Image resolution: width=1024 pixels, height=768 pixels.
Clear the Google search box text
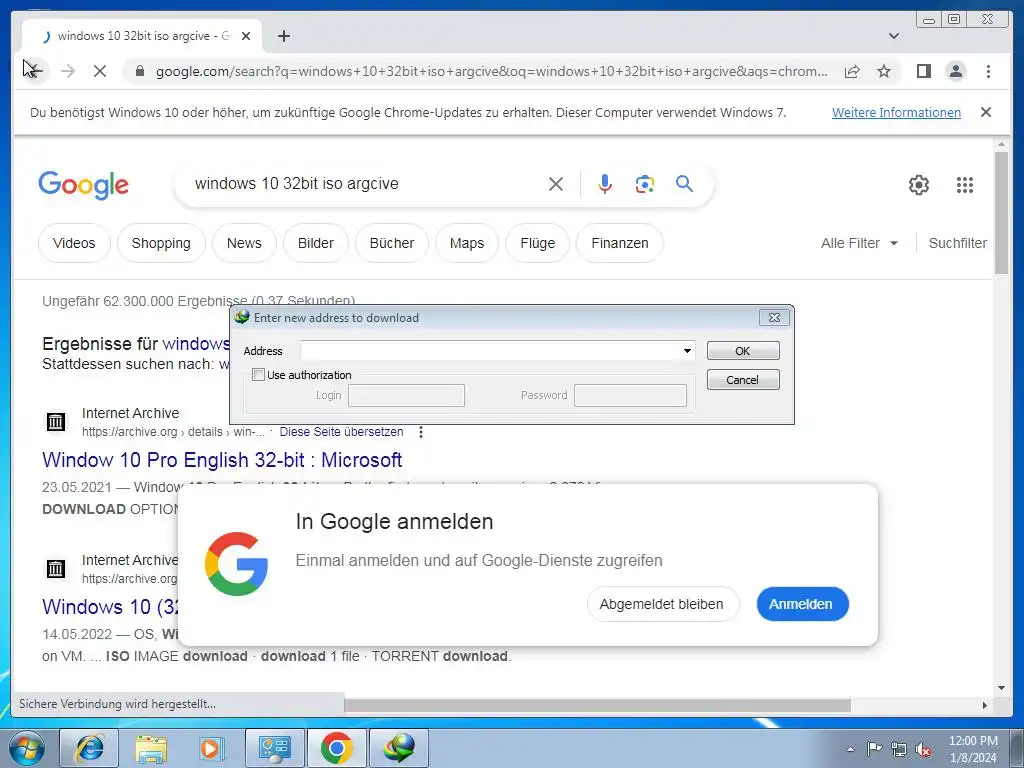(x=556, y=184)
